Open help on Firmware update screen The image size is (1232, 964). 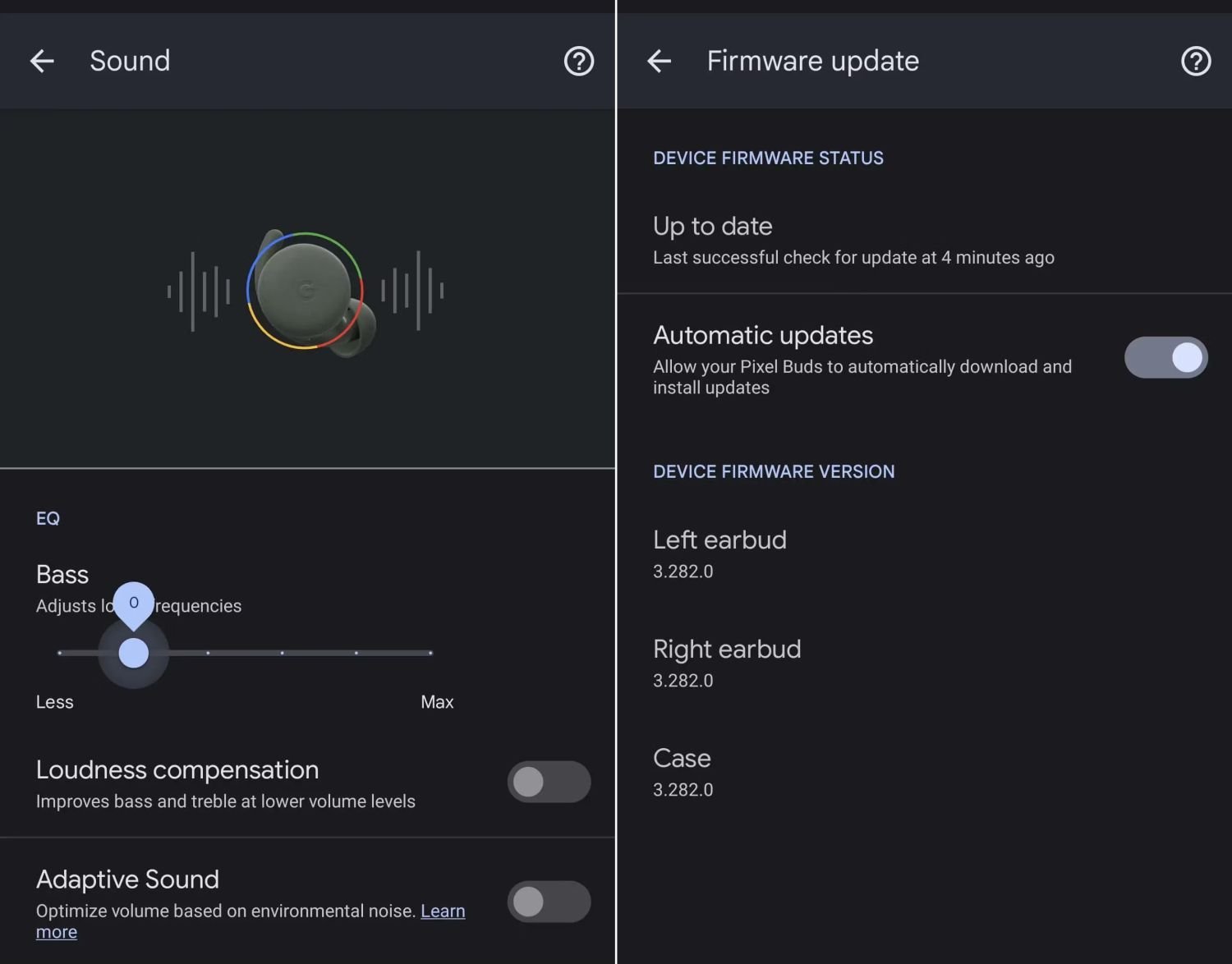[1195, 61]
